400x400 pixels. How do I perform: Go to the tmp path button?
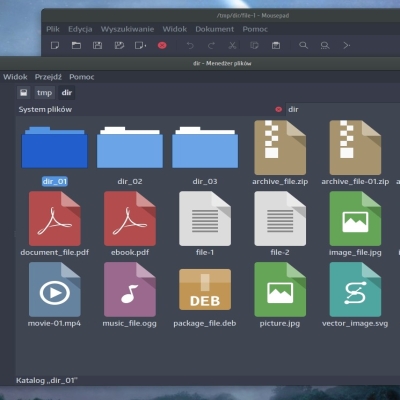point(44,93)
